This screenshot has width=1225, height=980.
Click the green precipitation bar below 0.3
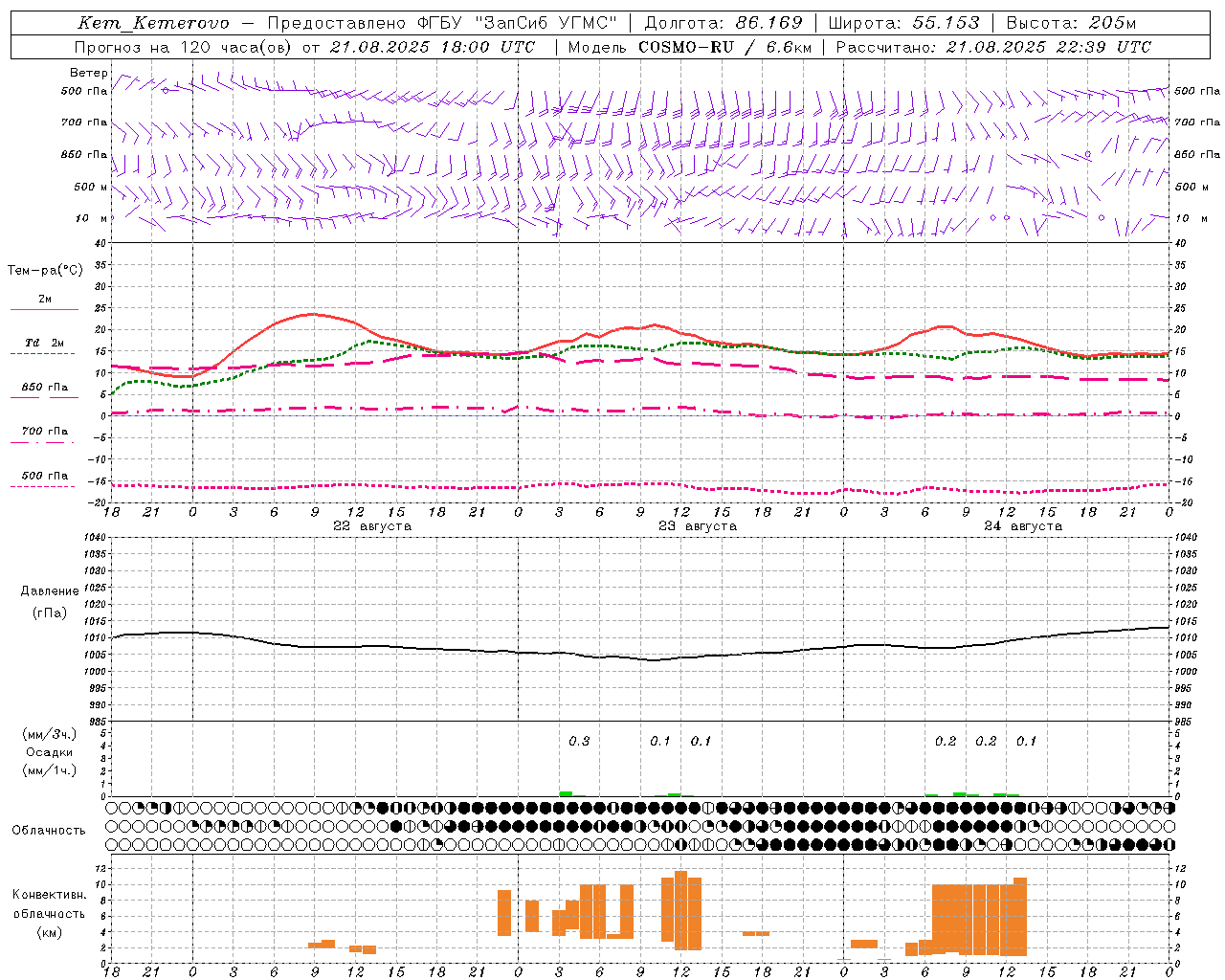coord(566,793)
